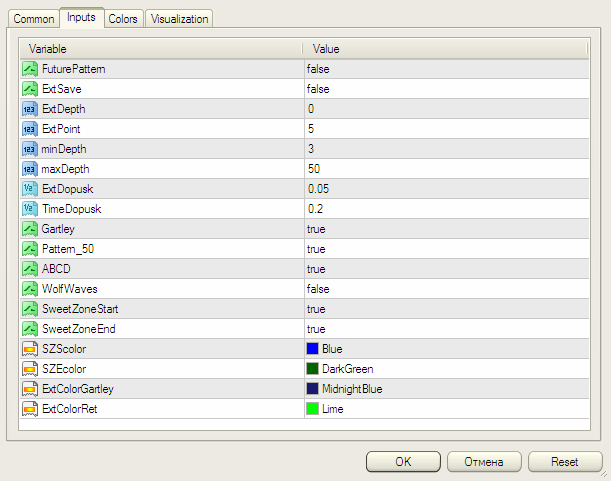Viewport: 611px width, 481px height.
Task: Click the Gartley true value
Action: click(316, 229)
